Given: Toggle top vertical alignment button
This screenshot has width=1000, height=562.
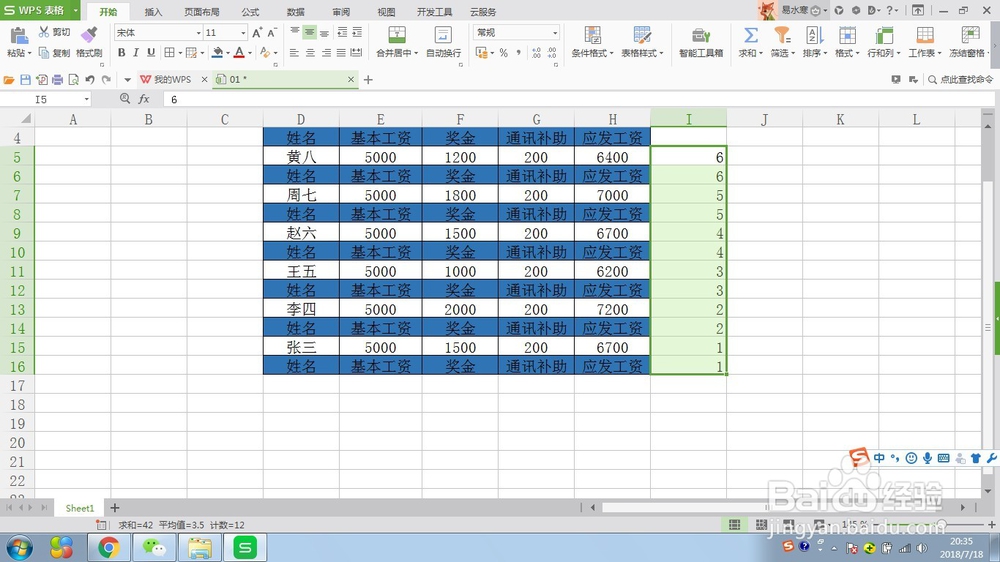Looking at the screenshot, I should click(x=295, y=33).
